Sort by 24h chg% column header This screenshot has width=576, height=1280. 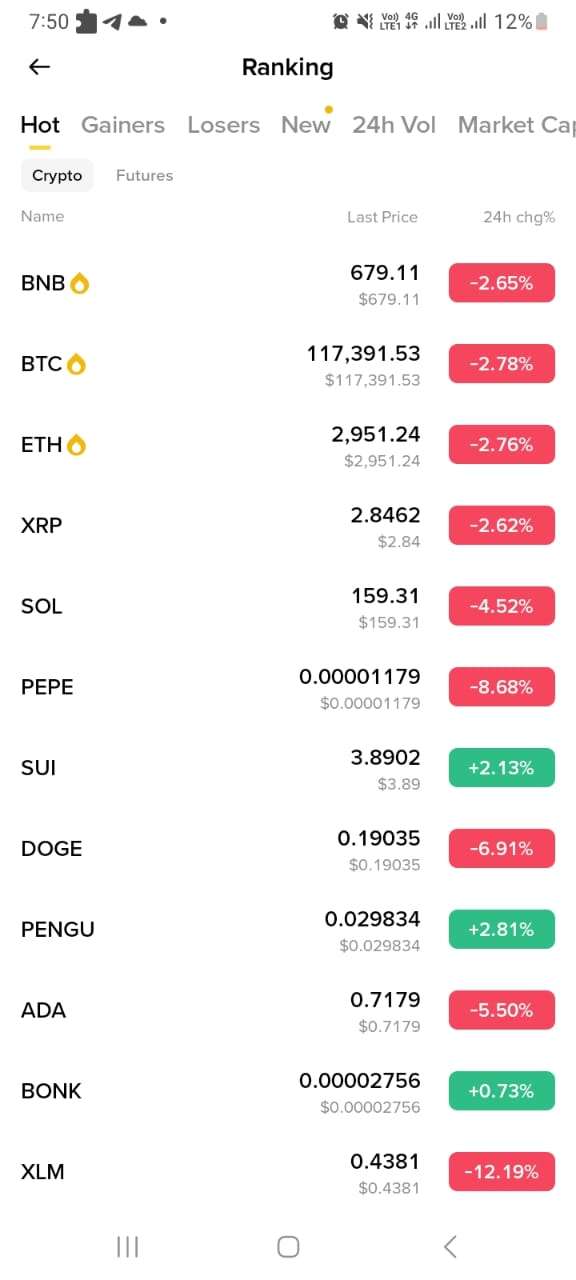pos(519,217)
